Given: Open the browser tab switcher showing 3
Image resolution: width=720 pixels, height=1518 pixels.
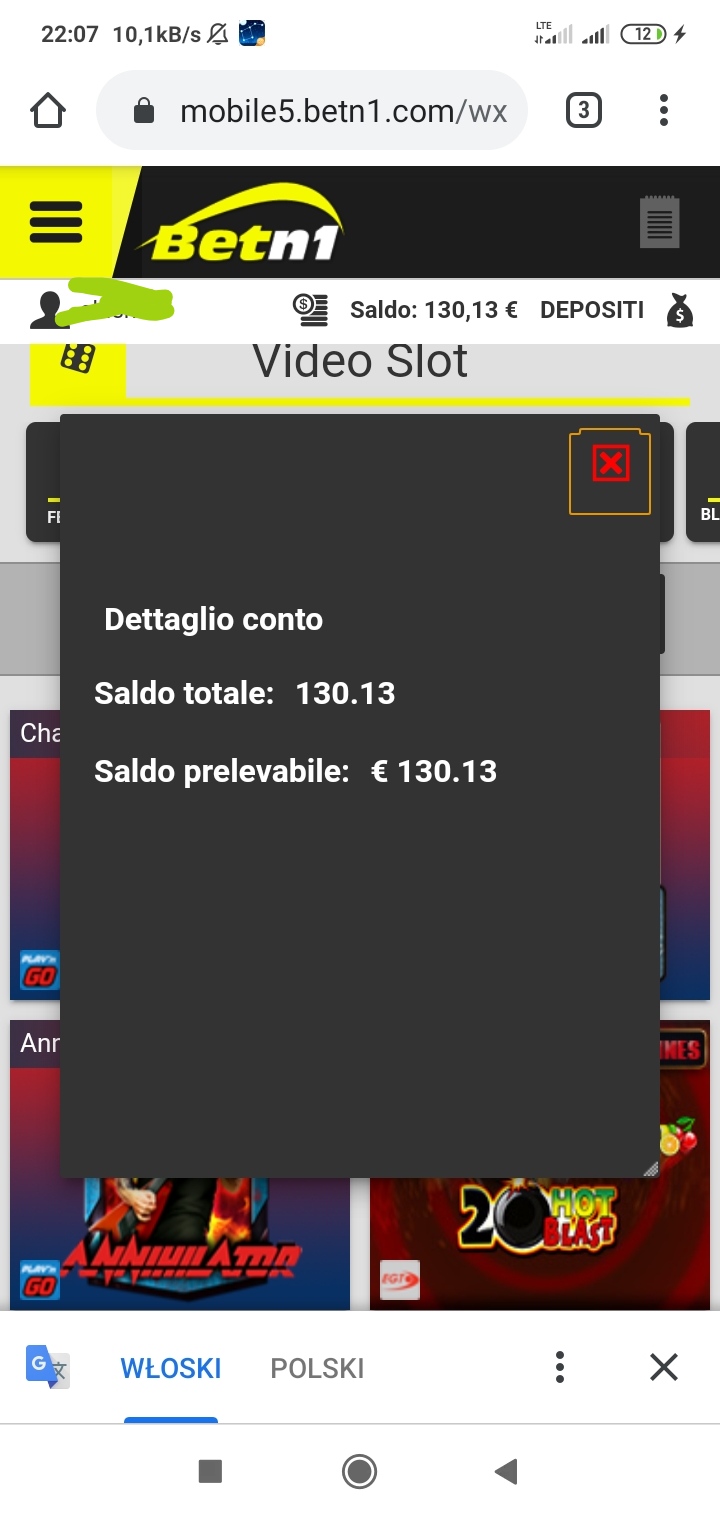Looking at the screenshot, I should [584, 111].
